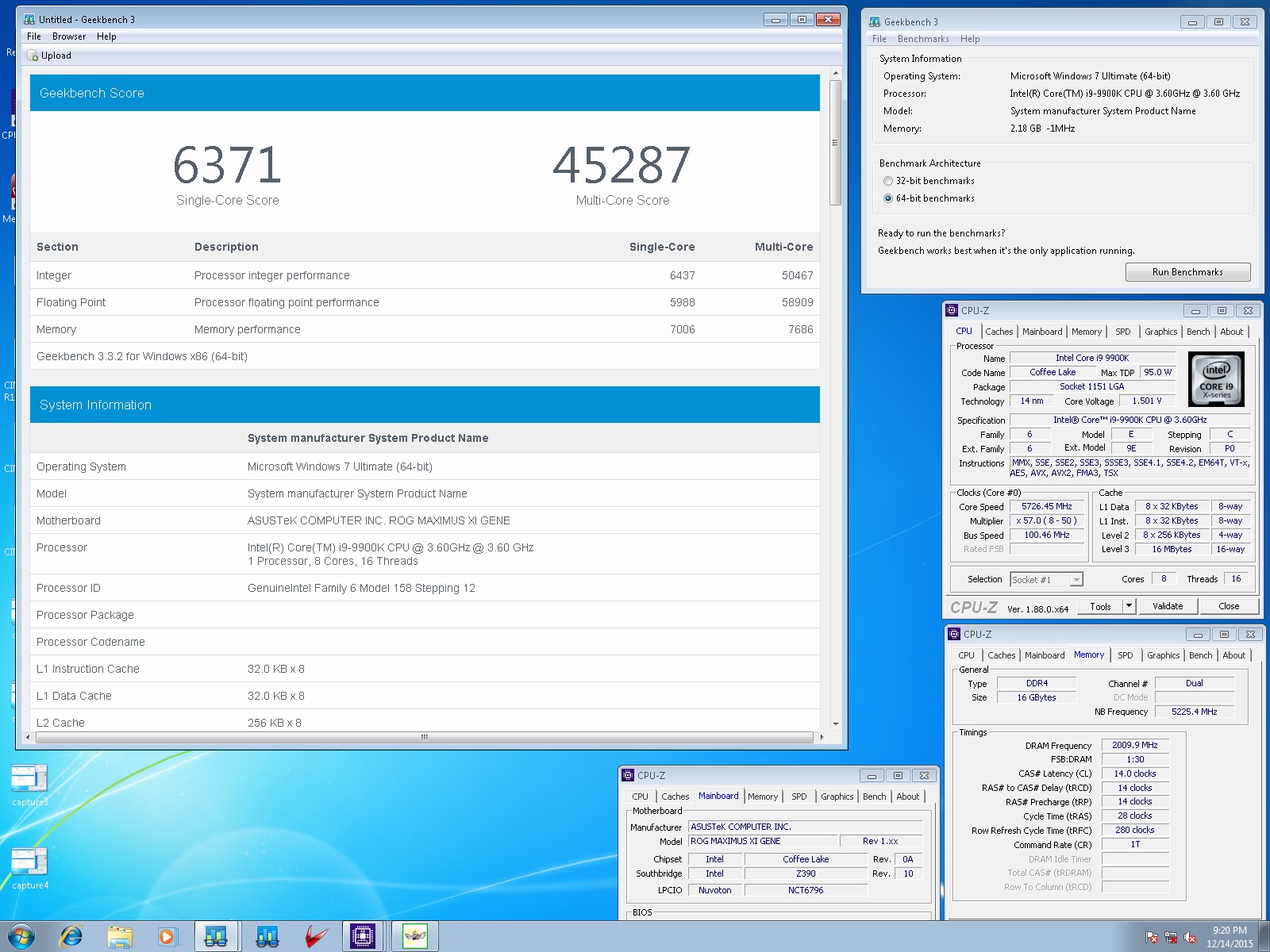Click the DRAM Frequency 2009.9 MHz value

coord(1134,745)
